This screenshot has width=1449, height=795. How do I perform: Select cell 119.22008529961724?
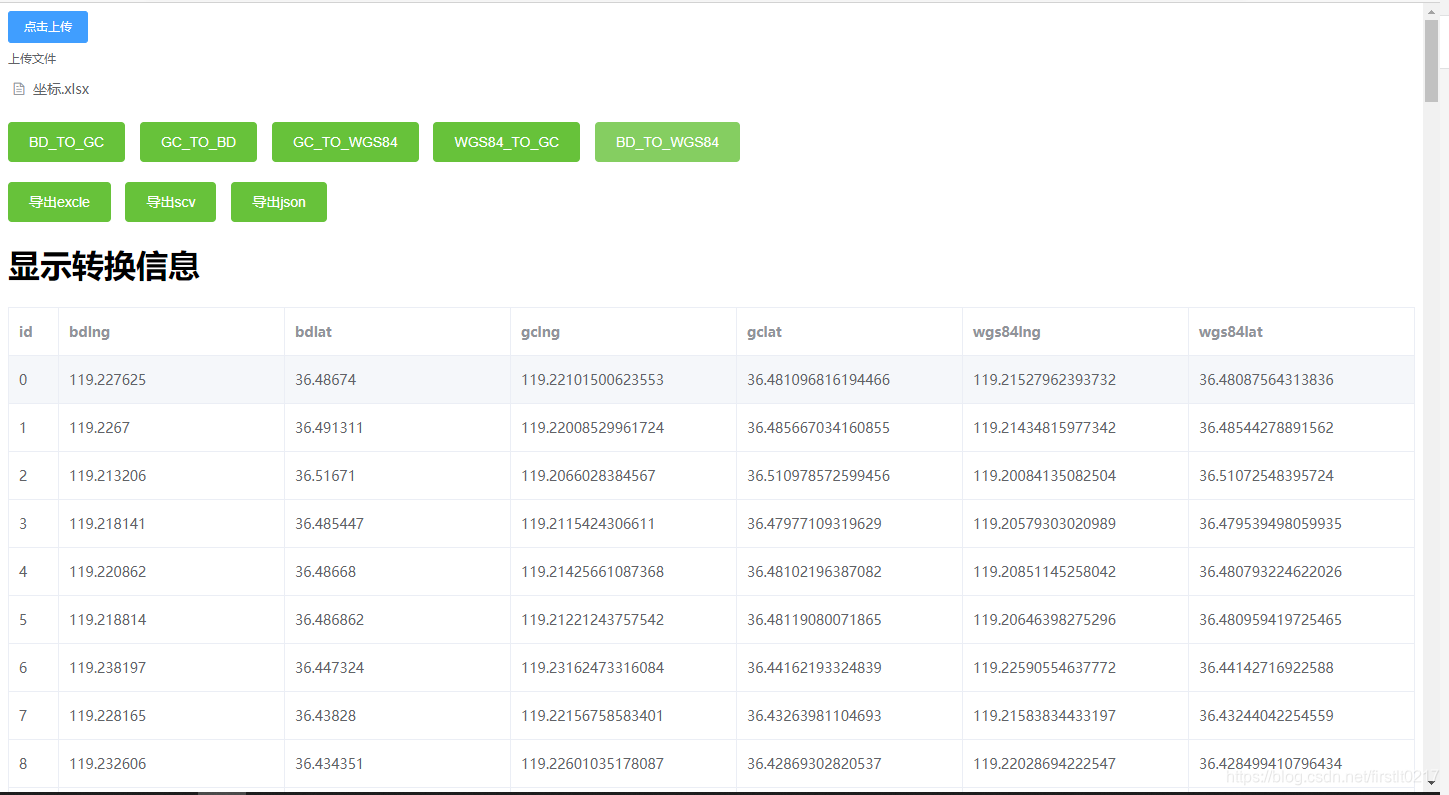[624, 428]
